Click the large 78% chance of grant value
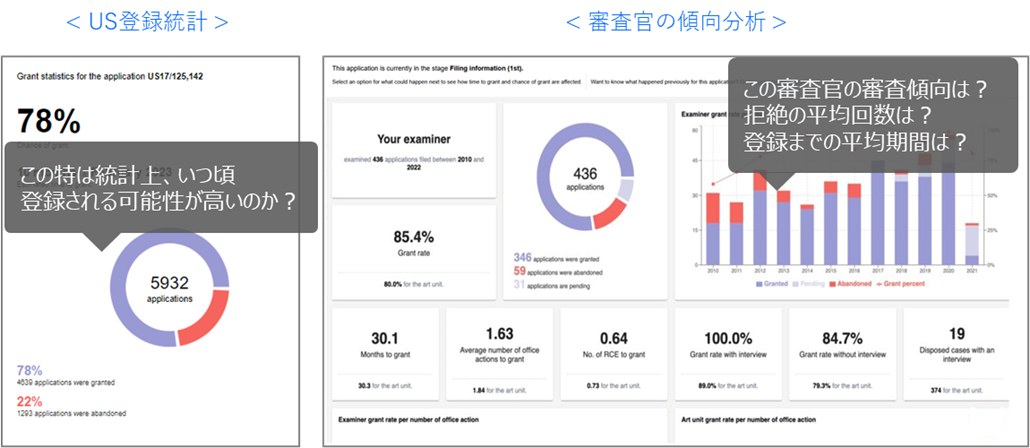This screenshot has width=1030, height=448. pyautogui.click(x=49, y=122)
